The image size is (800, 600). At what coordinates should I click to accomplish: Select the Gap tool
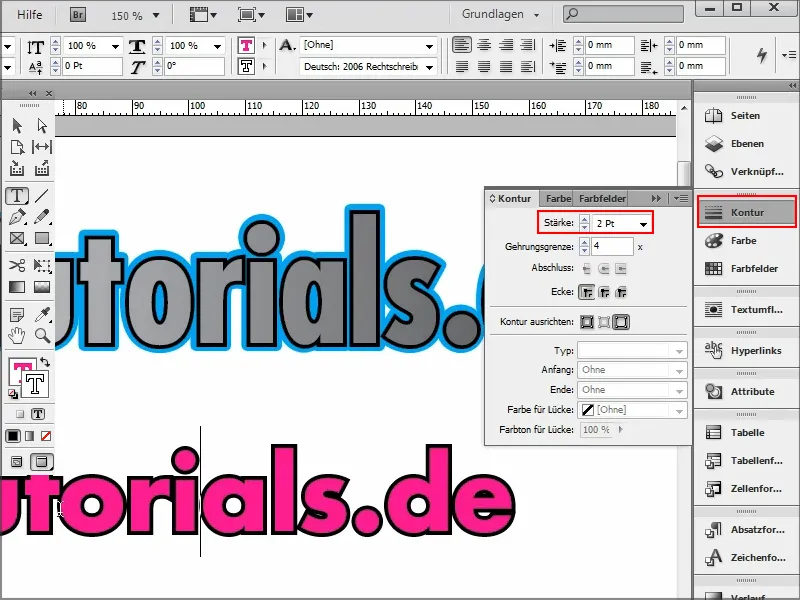[x=42, y=147]
